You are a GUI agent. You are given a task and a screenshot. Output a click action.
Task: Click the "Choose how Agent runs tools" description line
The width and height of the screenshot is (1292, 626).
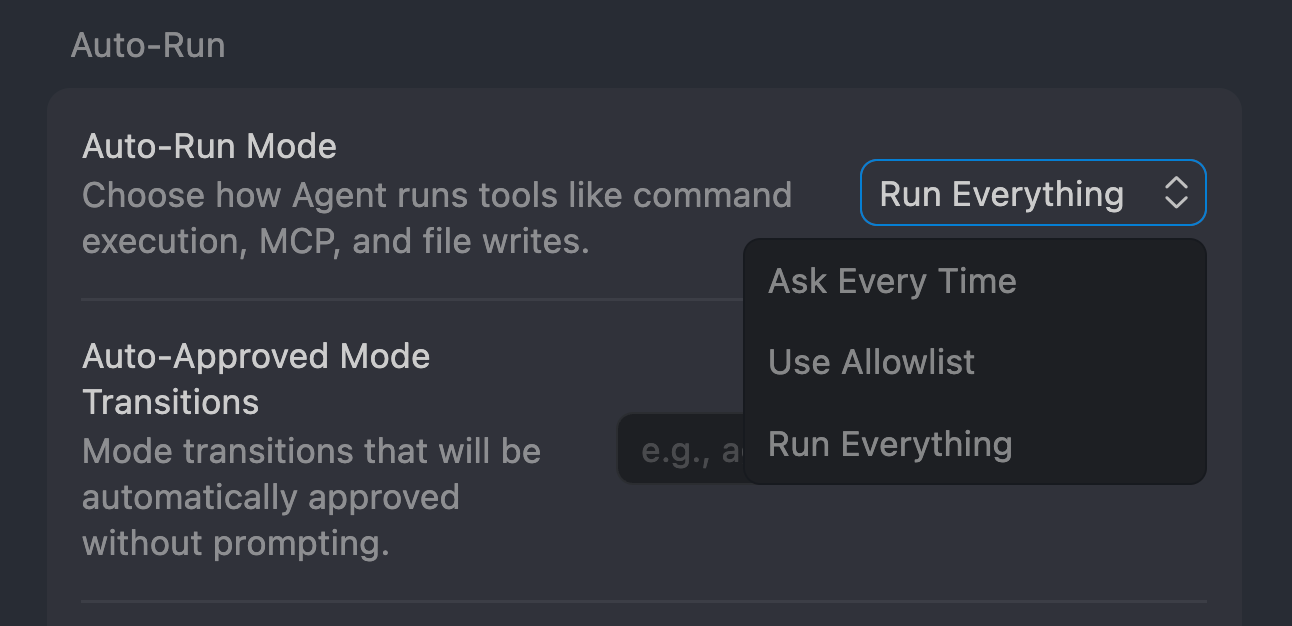[436, 195]
